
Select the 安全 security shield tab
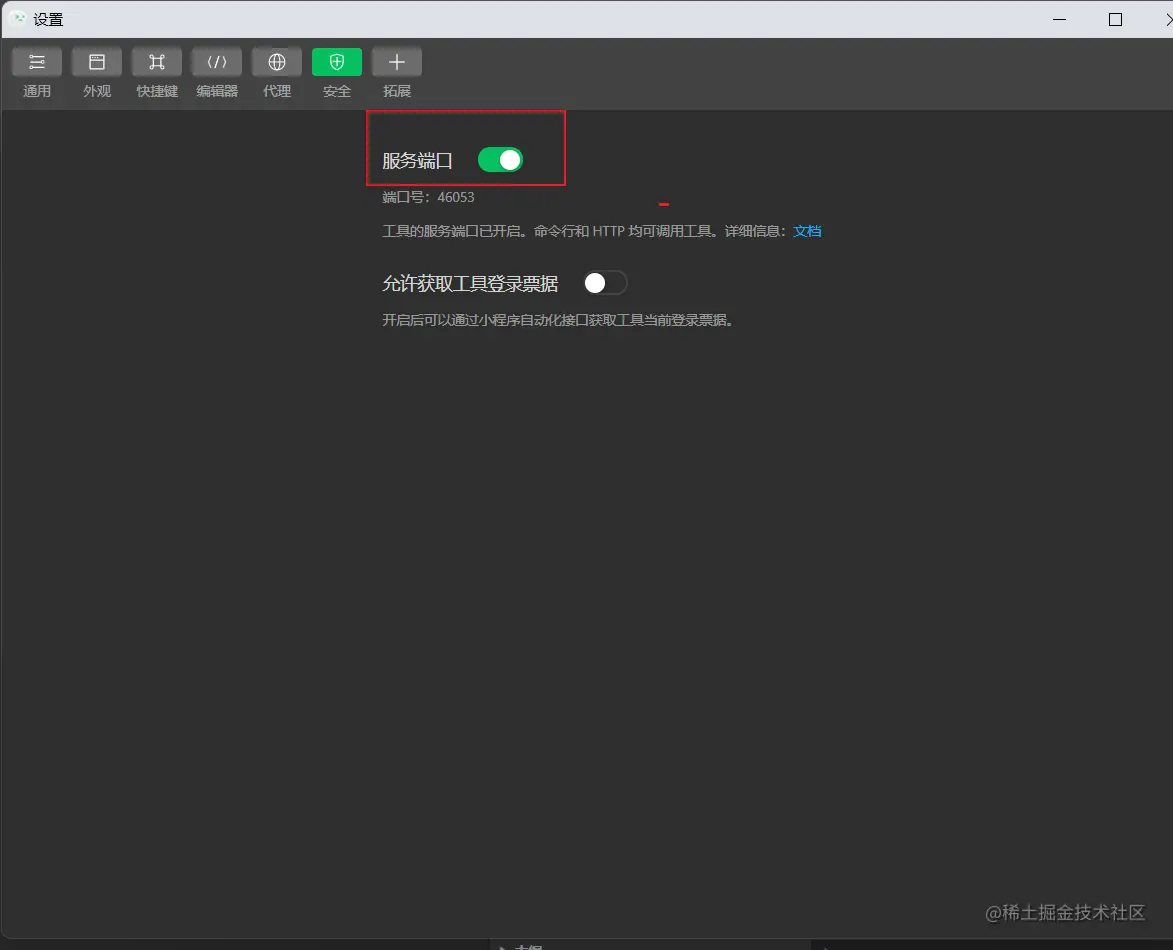(337, 73)
